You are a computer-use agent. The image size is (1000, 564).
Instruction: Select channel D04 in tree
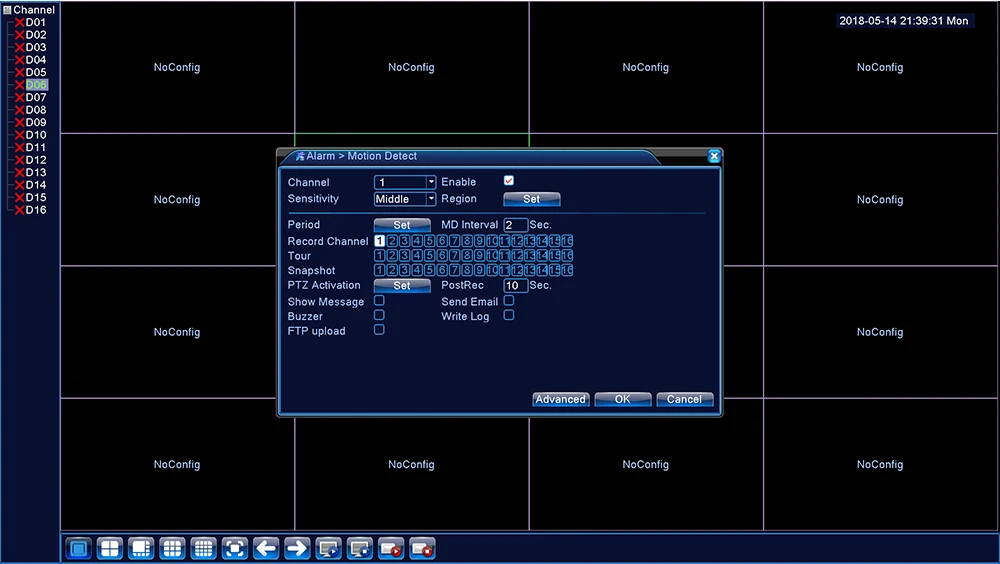click(x=36, y=60)
